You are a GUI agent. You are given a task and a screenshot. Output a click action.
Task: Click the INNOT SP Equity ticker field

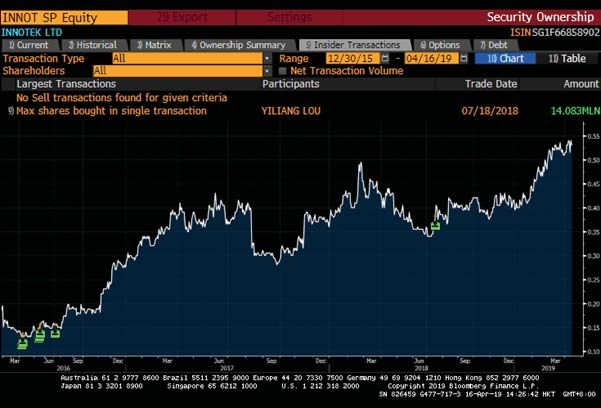pos(64,18)
